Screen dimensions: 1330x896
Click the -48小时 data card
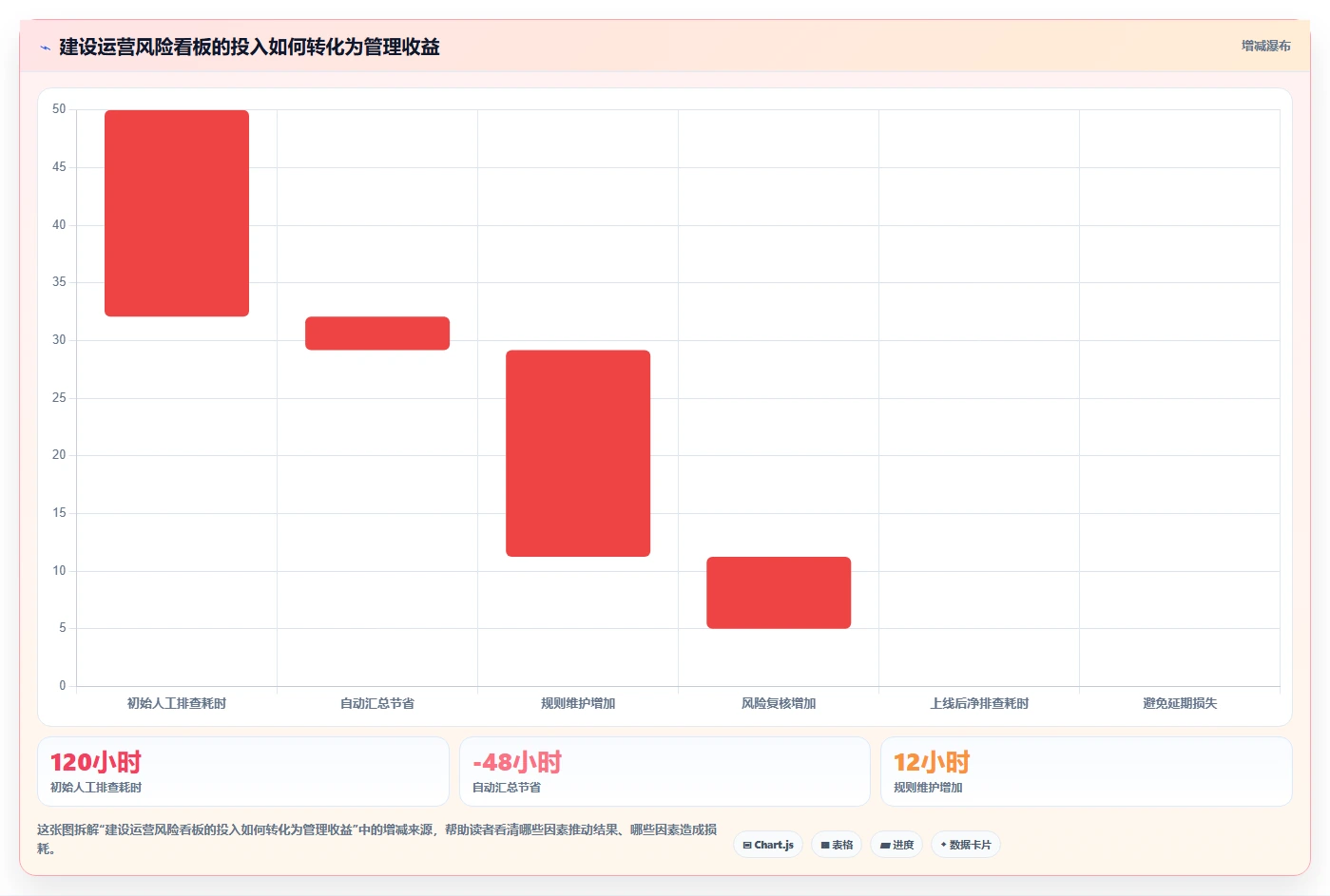[x=665, y=772]
